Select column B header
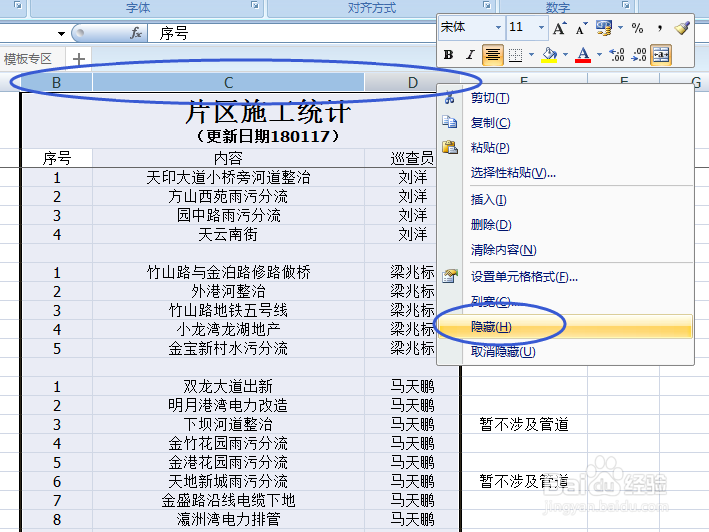This screenshot has width=709, height=532. pyautogui.click(x=57, y=83)
